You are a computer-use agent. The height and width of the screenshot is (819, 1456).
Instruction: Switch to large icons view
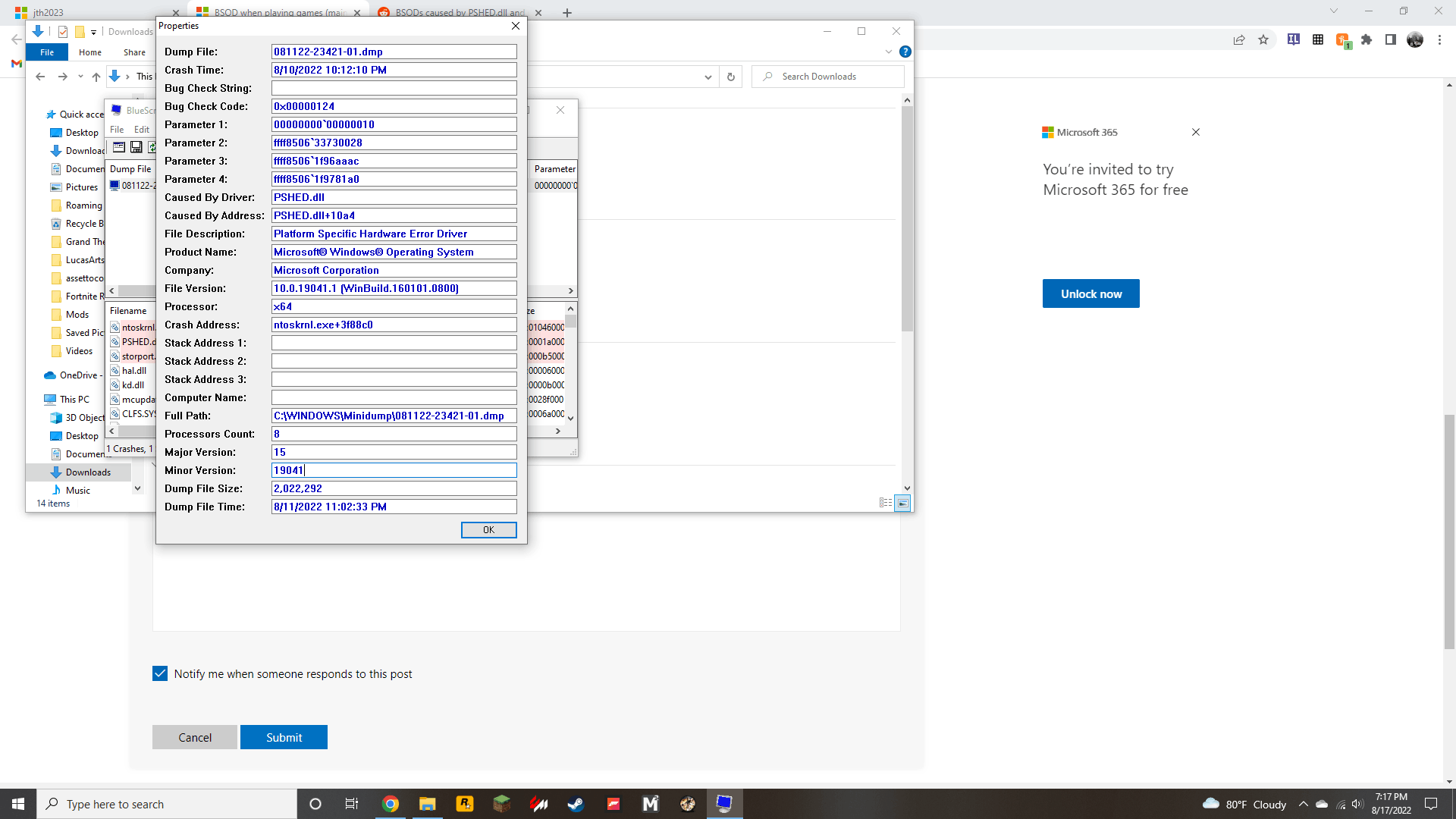[902, 503]
